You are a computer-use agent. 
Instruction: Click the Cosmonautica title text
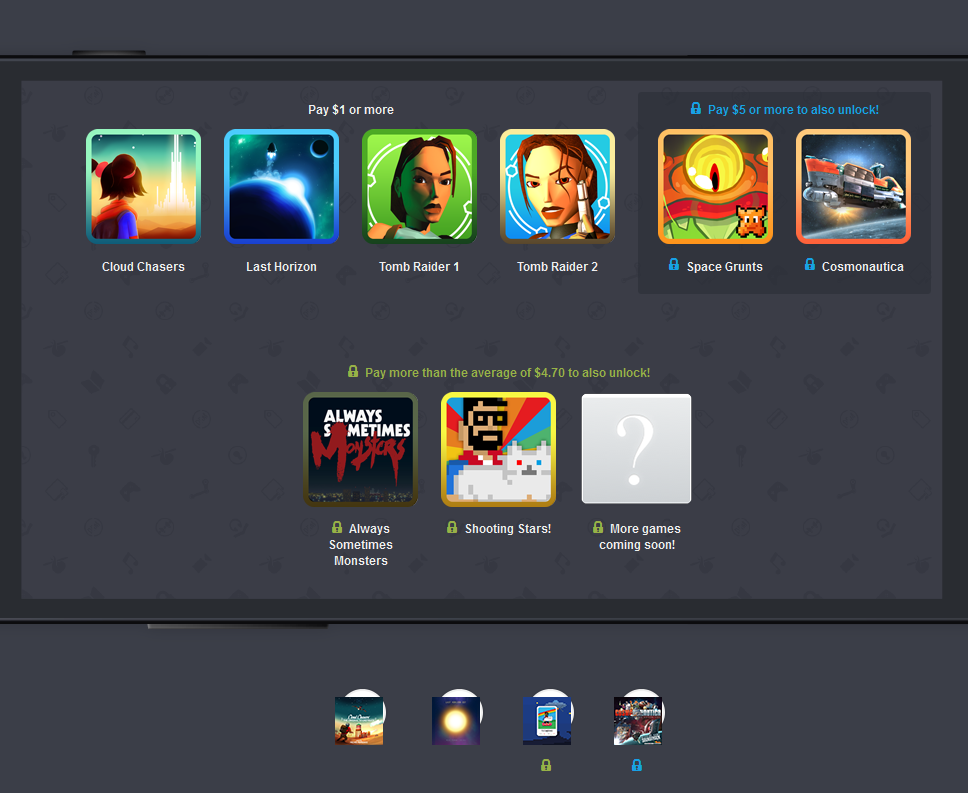click(862, 267)
